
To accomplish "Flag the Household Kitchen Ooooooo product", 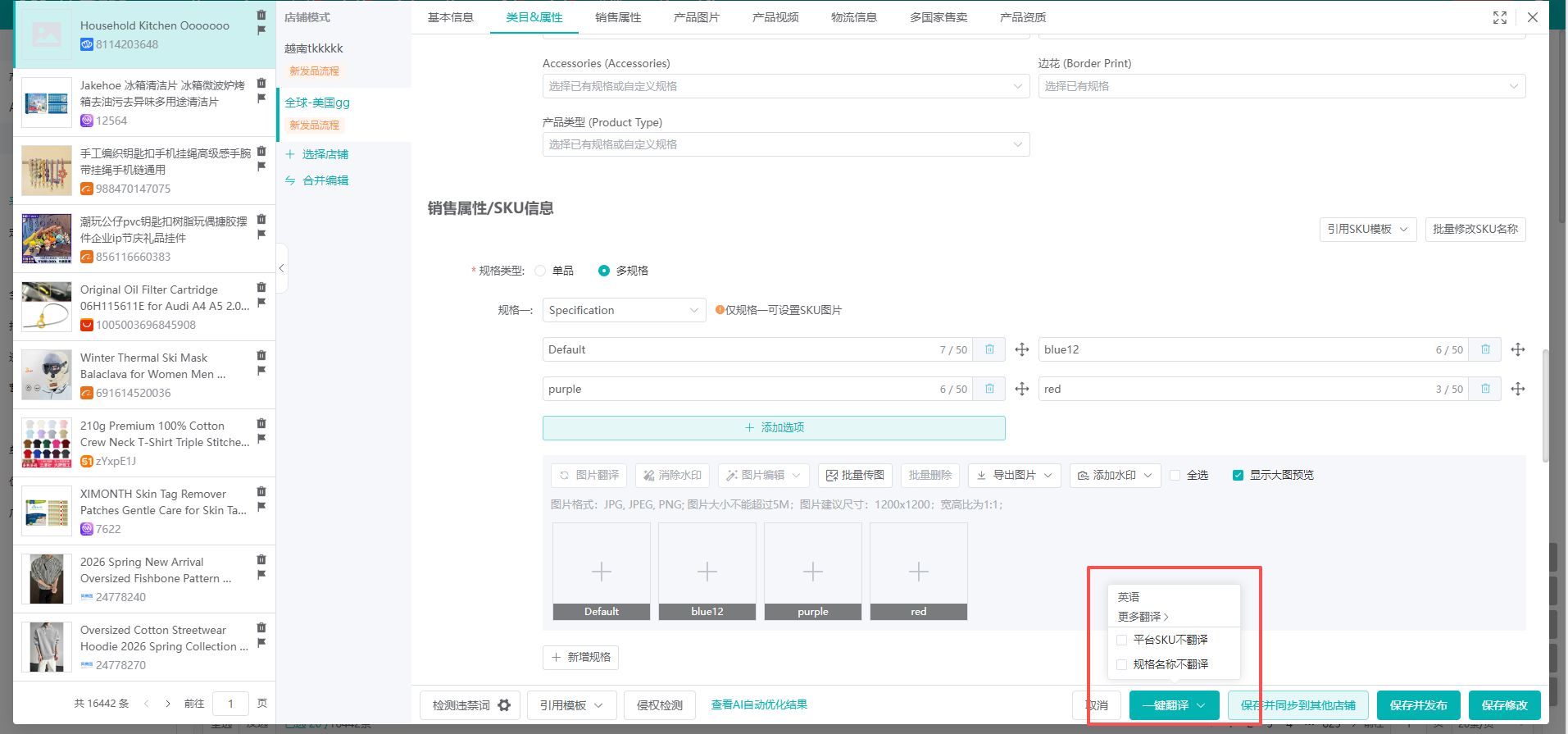I will click(261, 30).
